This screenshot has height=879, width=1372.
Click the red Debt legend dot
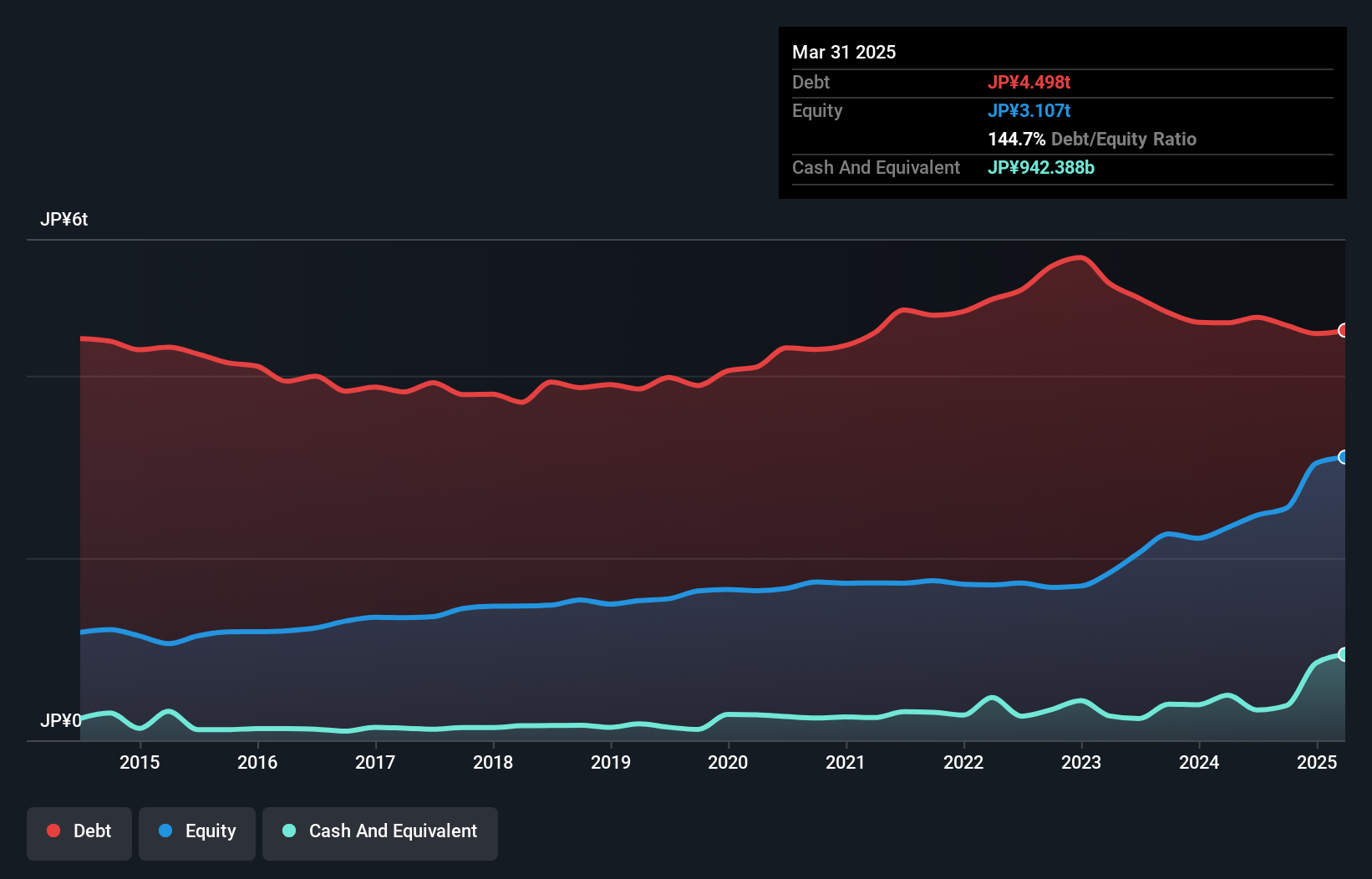(53, 831)
